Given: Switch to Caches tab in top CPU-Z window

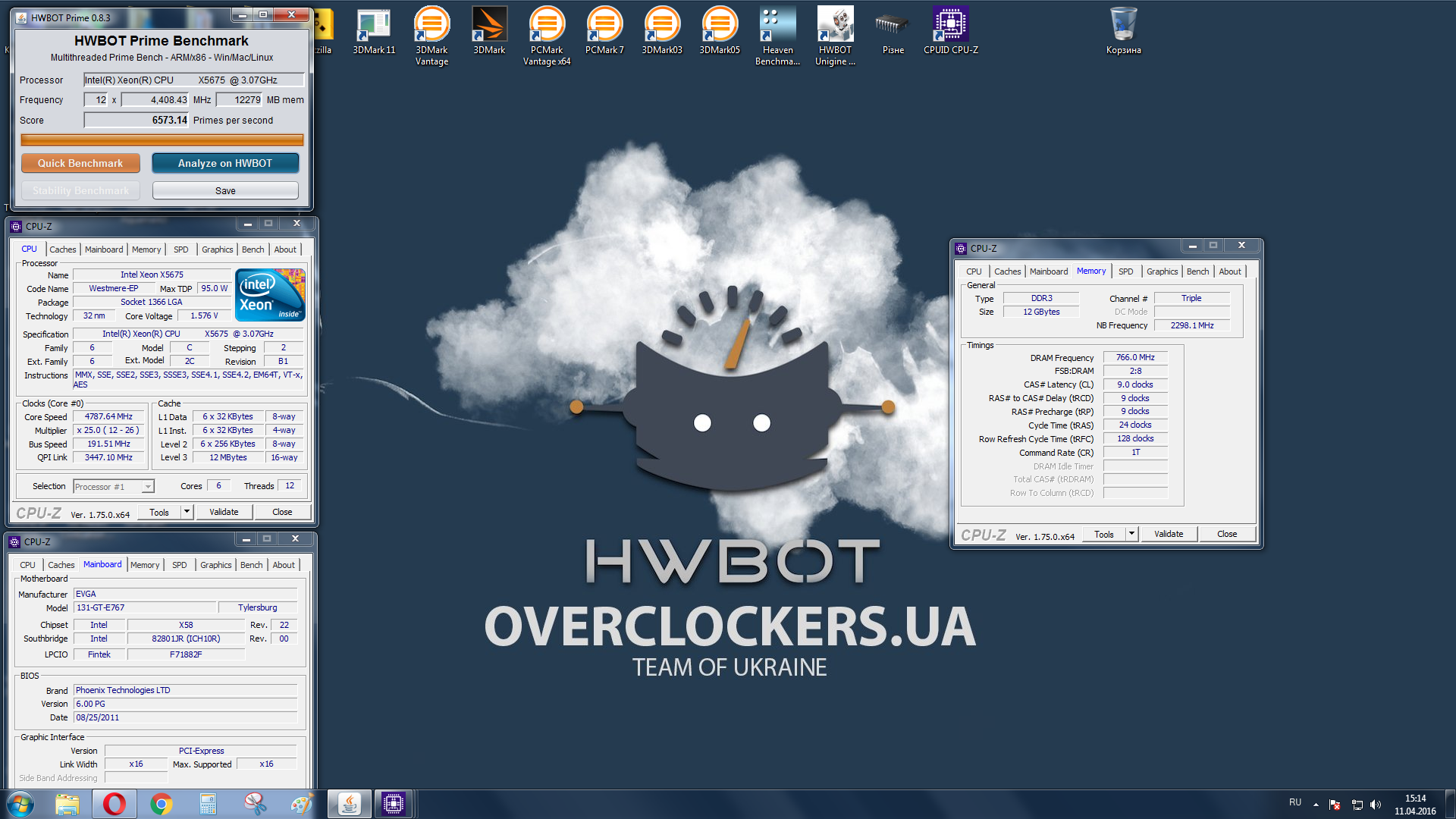Looking at the screenshot, I should click(x=63, y=249).
